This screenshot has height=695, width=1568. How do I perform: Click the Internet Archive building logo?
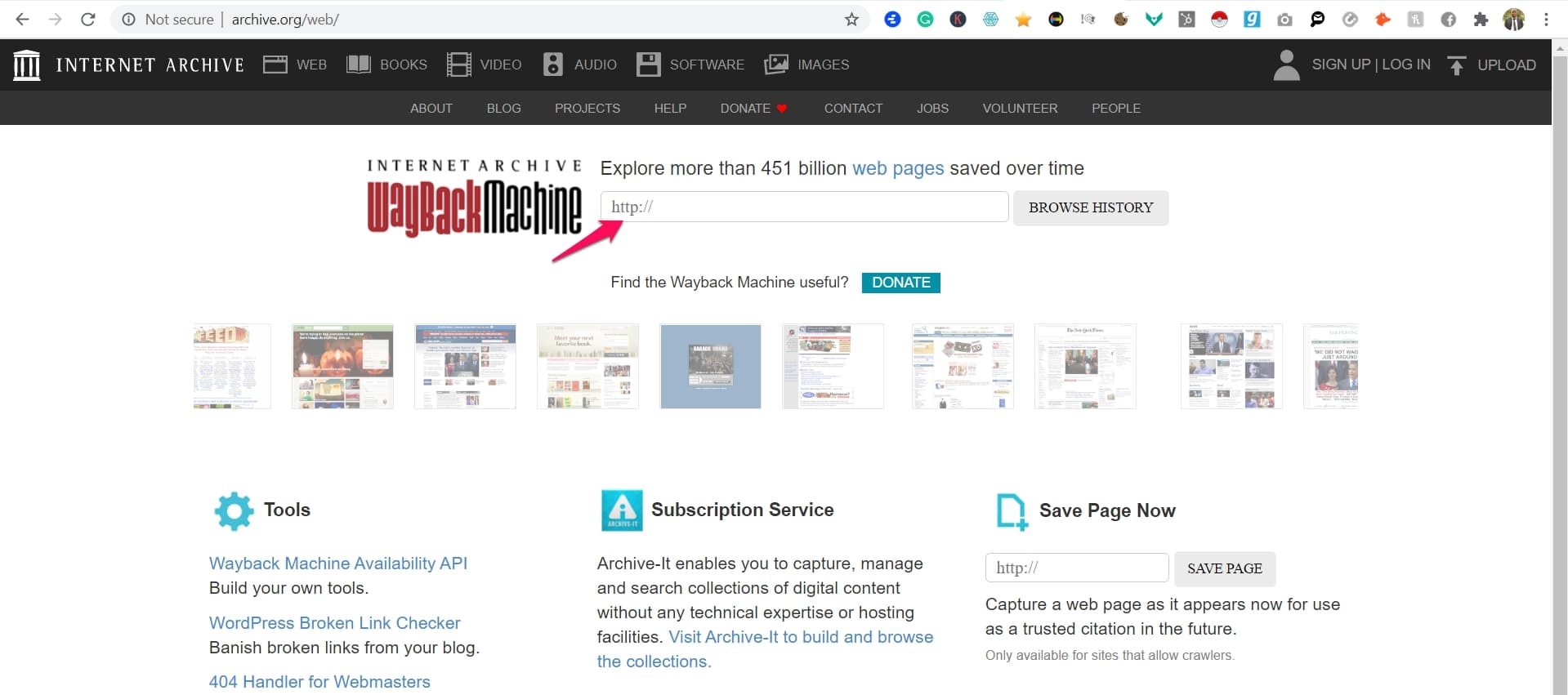coord(26,65)
